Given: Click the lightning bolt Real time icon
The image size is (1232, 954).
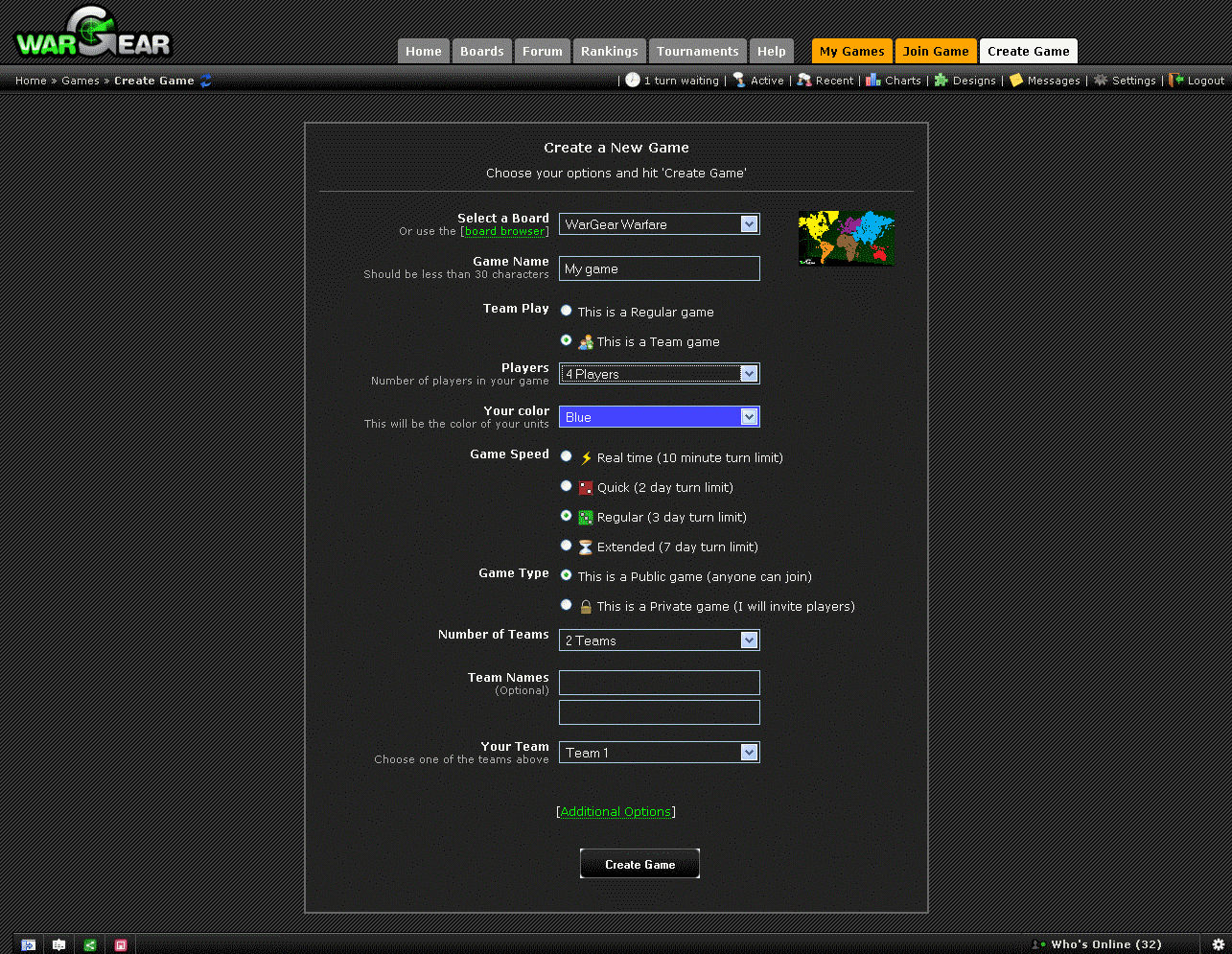Looking at the screenshot, I should pos(586,458).
